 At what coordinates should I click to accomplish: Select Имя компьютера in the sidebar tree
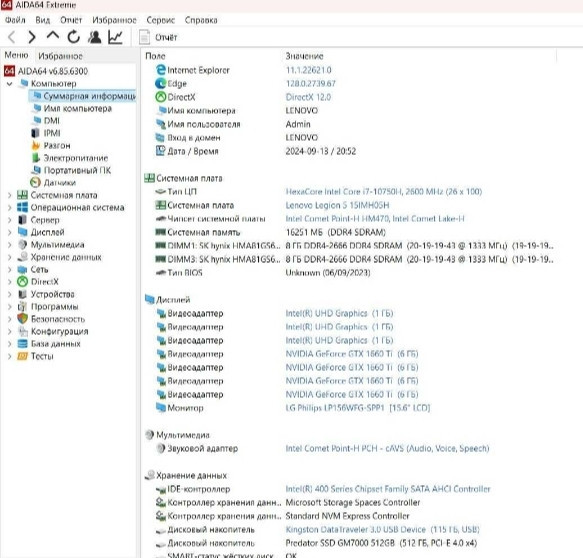click(73, 109)
